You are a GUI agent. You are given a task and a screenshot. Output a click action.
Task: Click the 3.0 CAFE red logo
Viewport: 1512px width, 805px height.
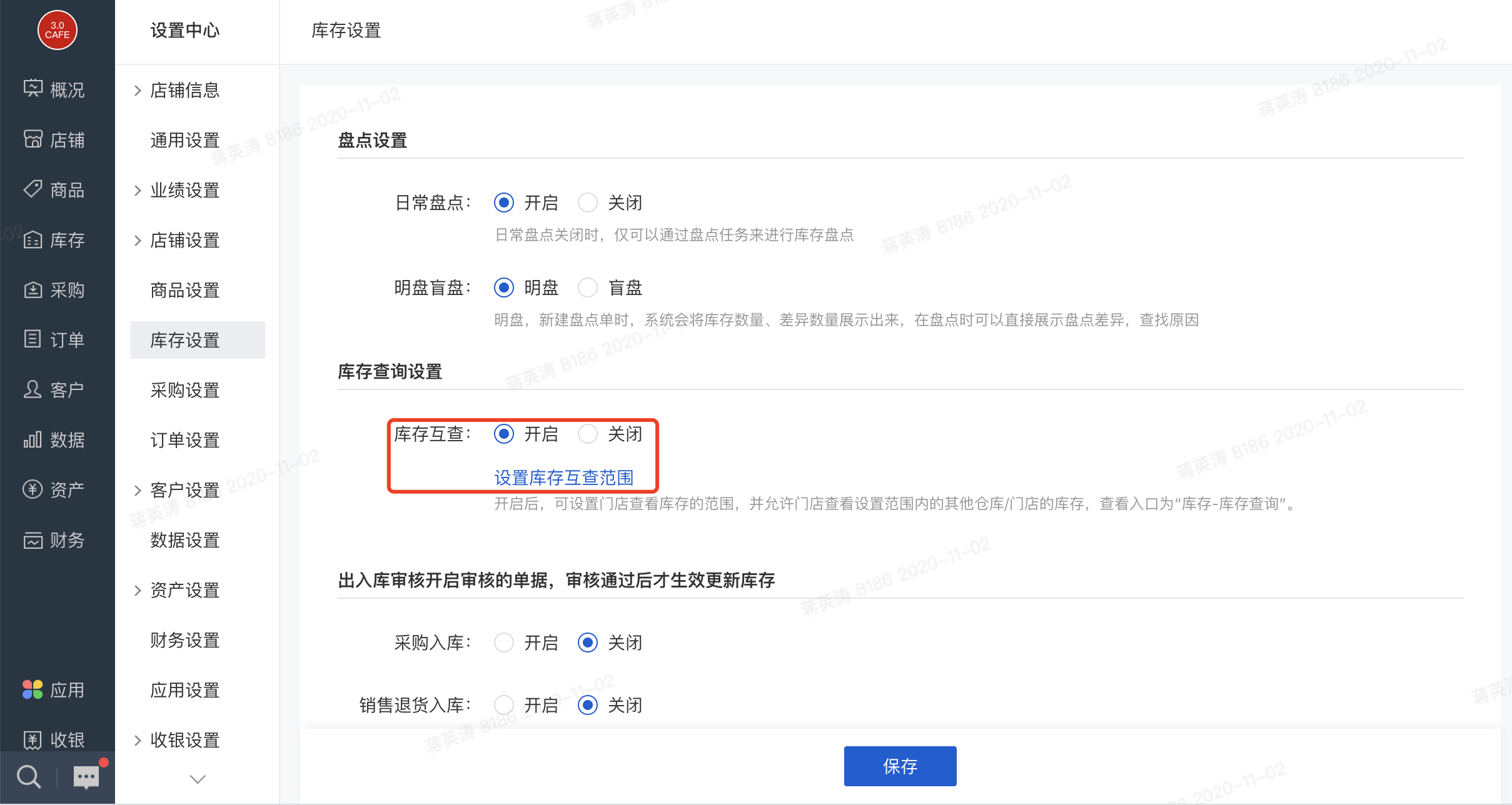[57, 30]
